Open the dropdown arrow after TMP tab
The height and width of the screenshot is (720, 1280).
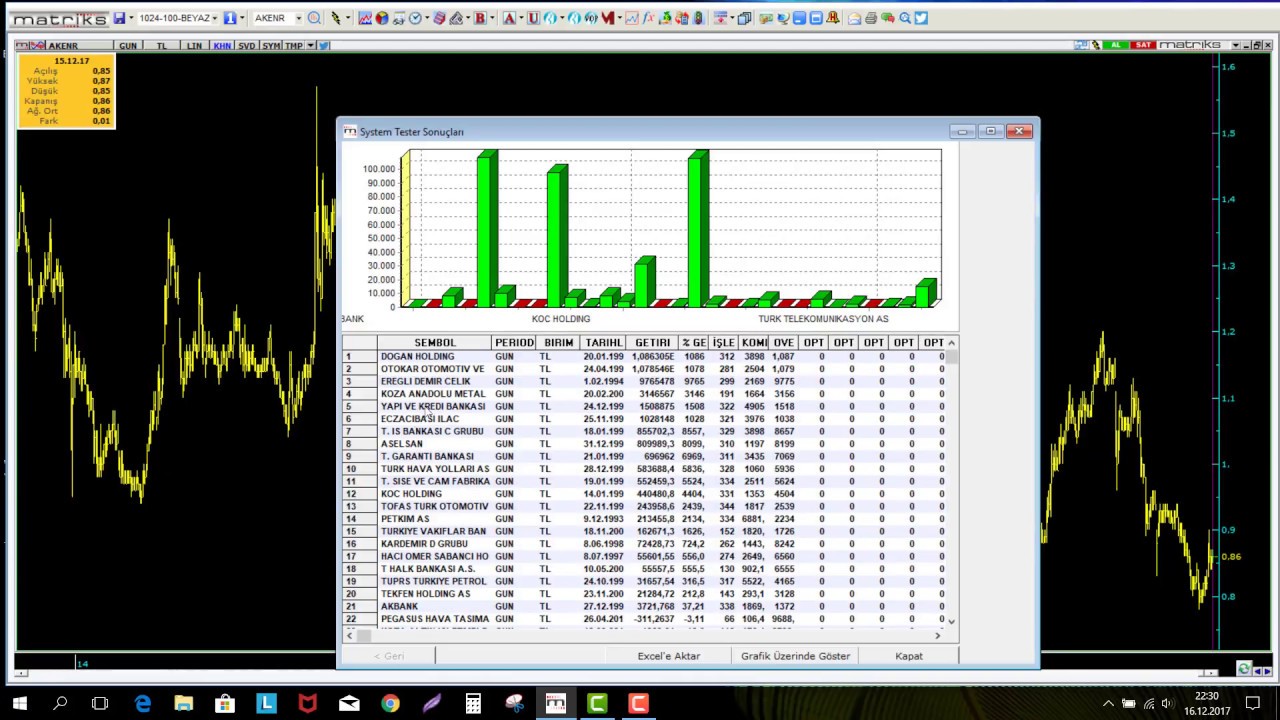tap(311, 46)
